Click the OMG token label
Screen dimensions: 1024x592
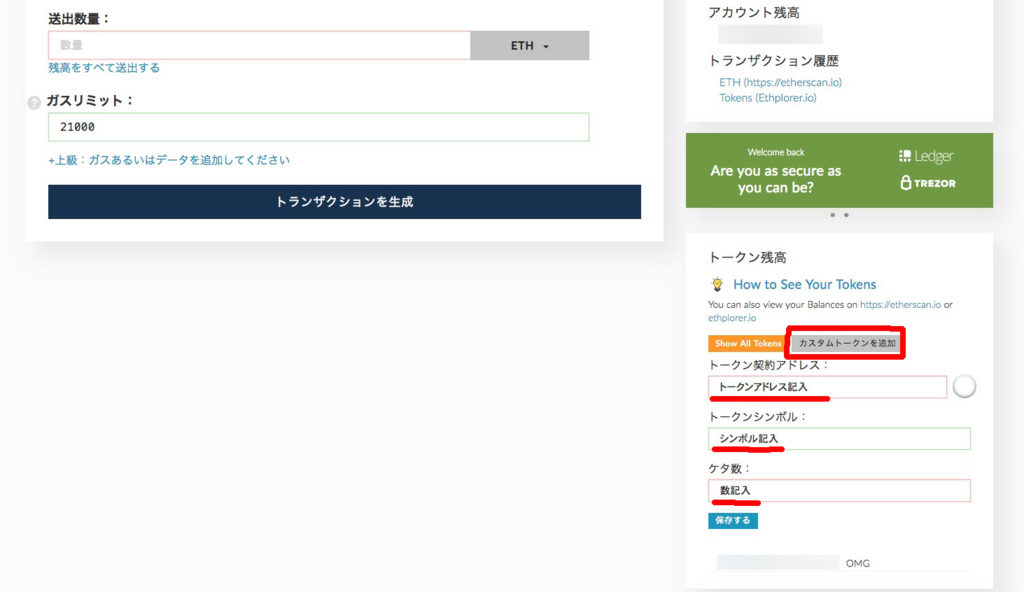[x=857, y=563]
